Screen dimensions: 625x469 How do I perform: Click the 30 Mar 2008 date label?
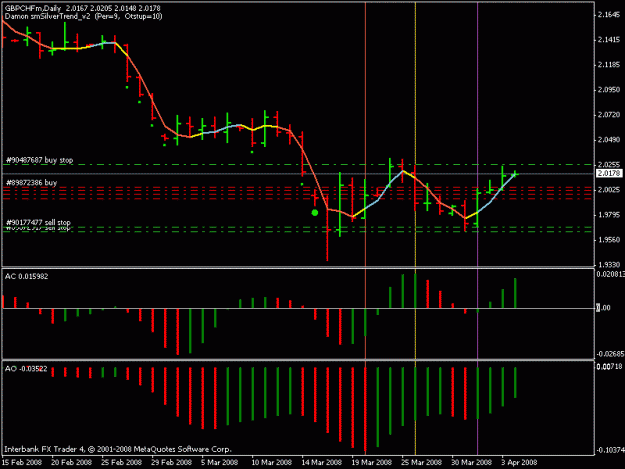click(472, 462)
